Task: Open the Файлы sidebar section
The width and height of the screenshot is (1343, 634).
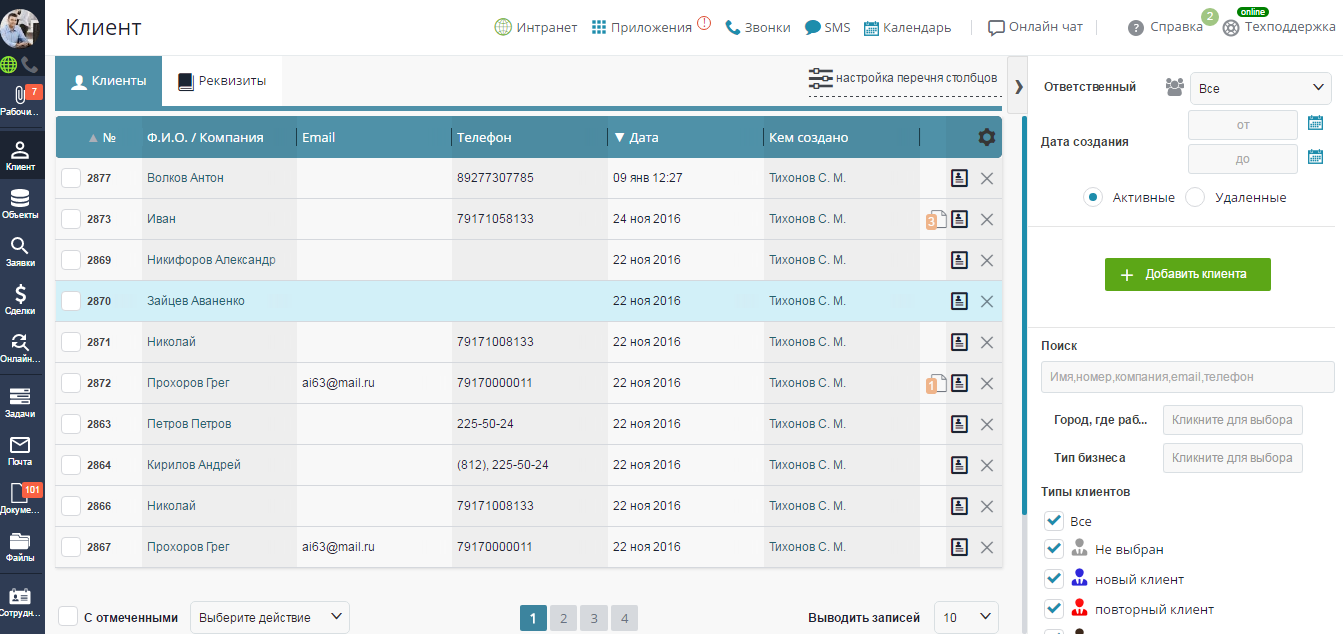Action: [x=22, y=547]
